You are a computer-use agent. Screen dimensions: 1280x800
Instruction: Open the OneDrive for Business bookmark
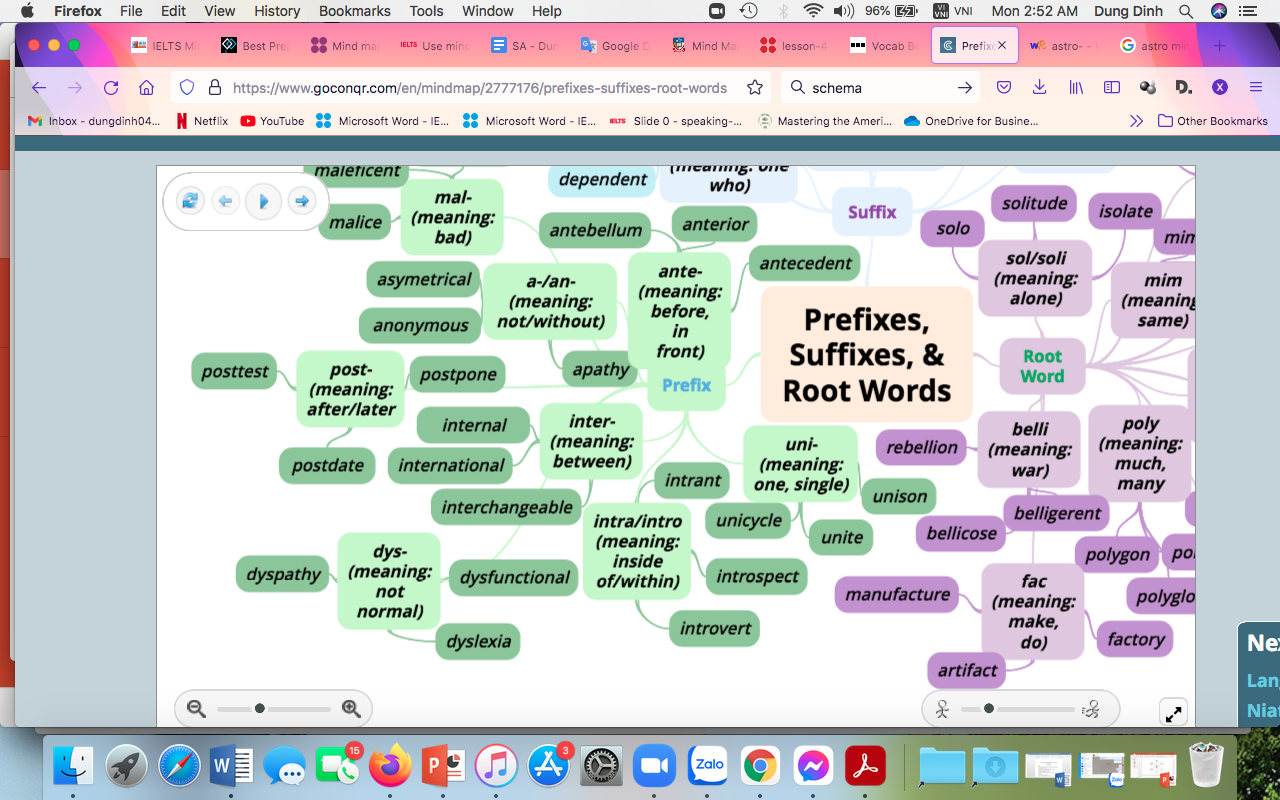971,121
